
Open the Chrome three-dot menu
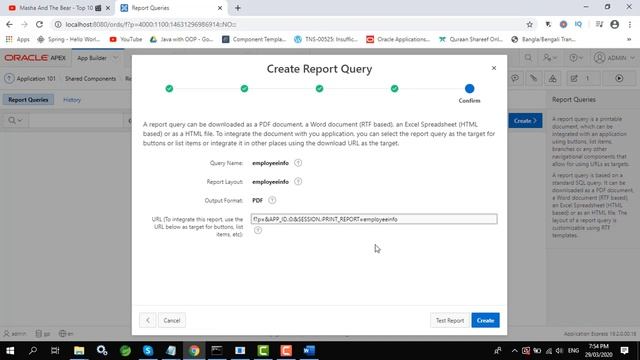click(x=630, y=24)
